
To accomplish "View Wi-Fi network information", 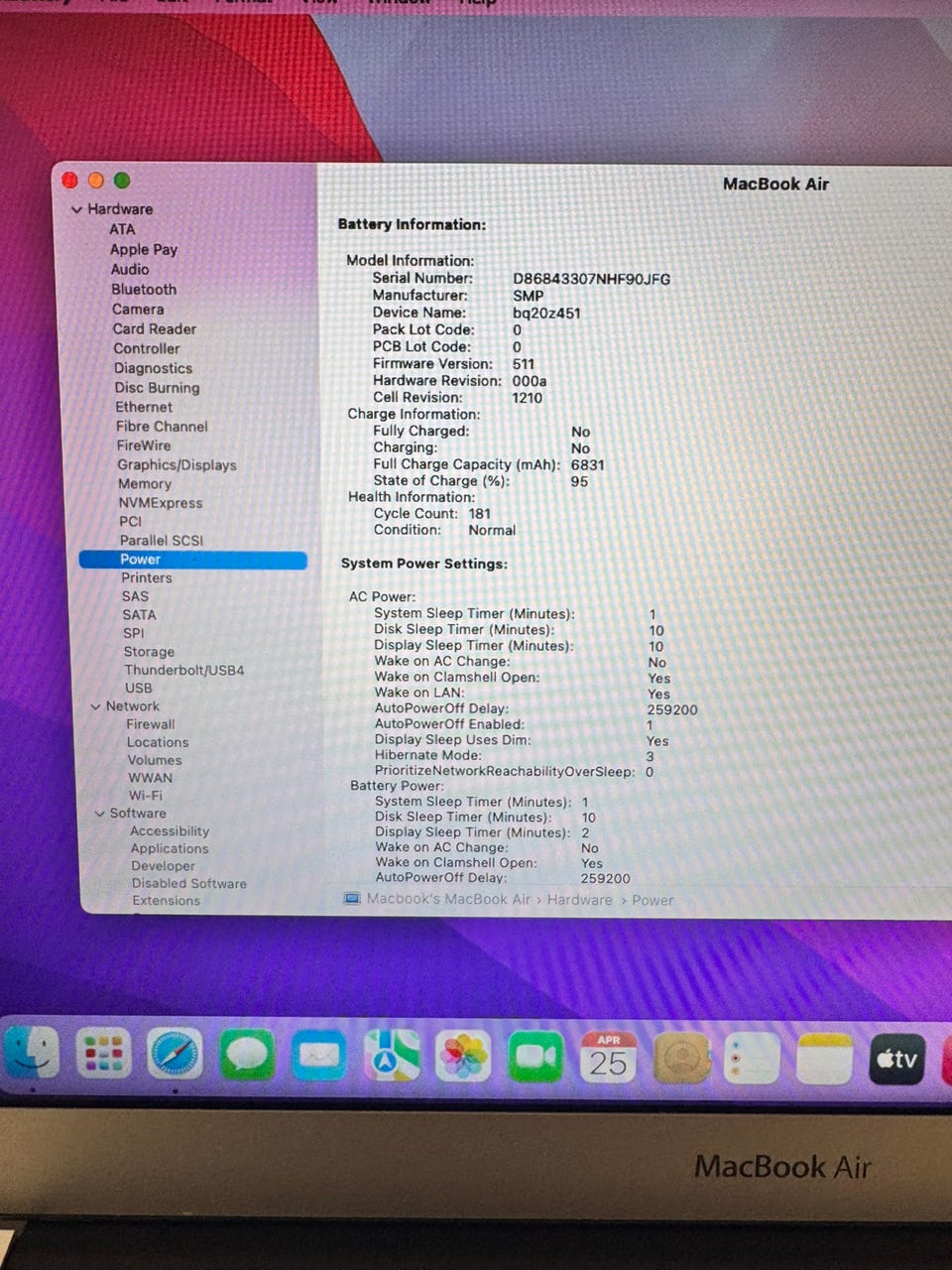I will 146,796.
